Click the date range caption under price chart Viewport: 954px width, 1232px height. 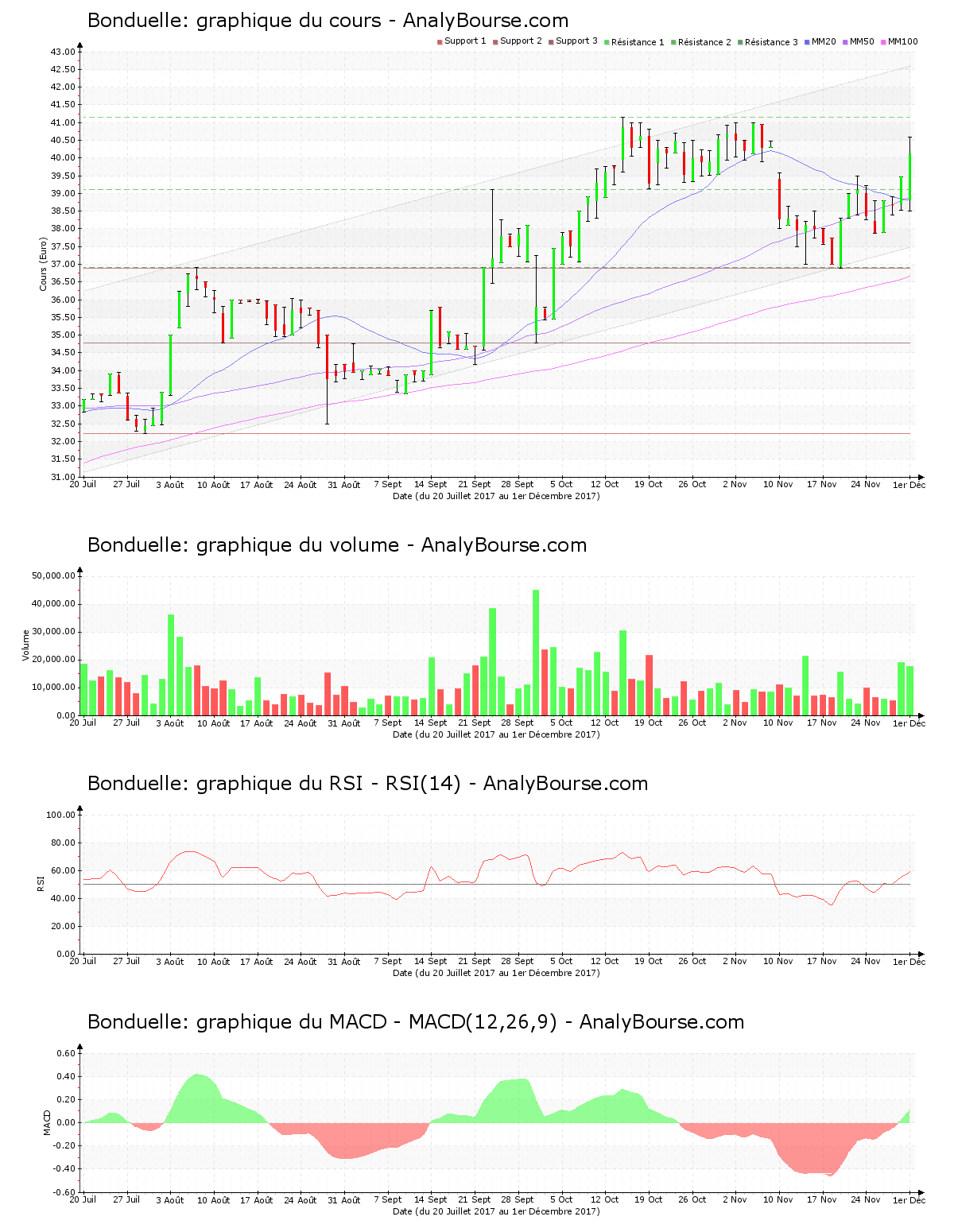497,496
